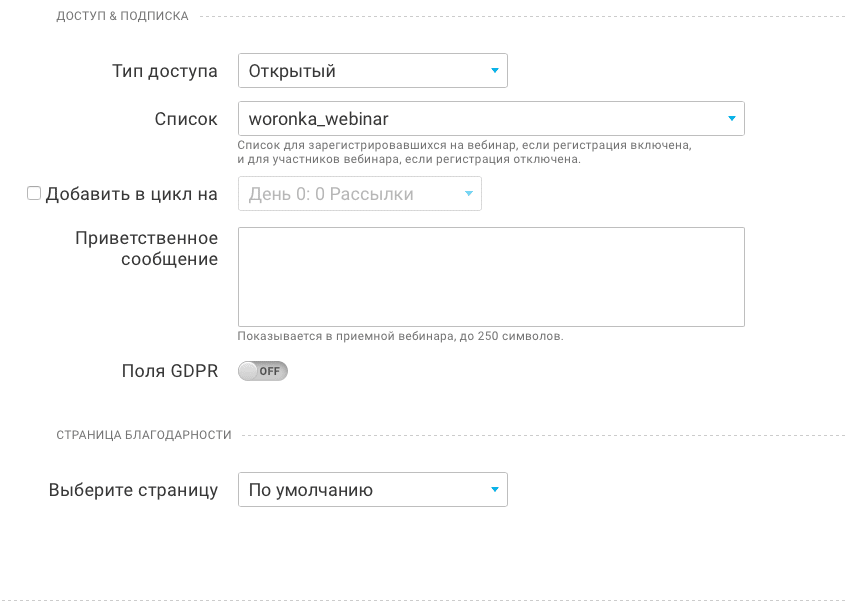
Task: Click the Поля GDPR label
Action: 170,371
